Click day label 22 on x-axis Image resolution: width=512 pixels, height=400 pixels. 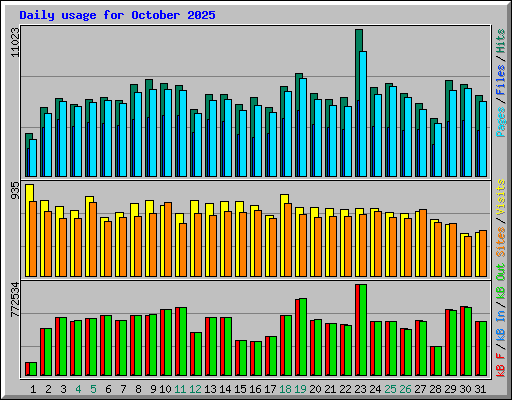click(345, 389)
